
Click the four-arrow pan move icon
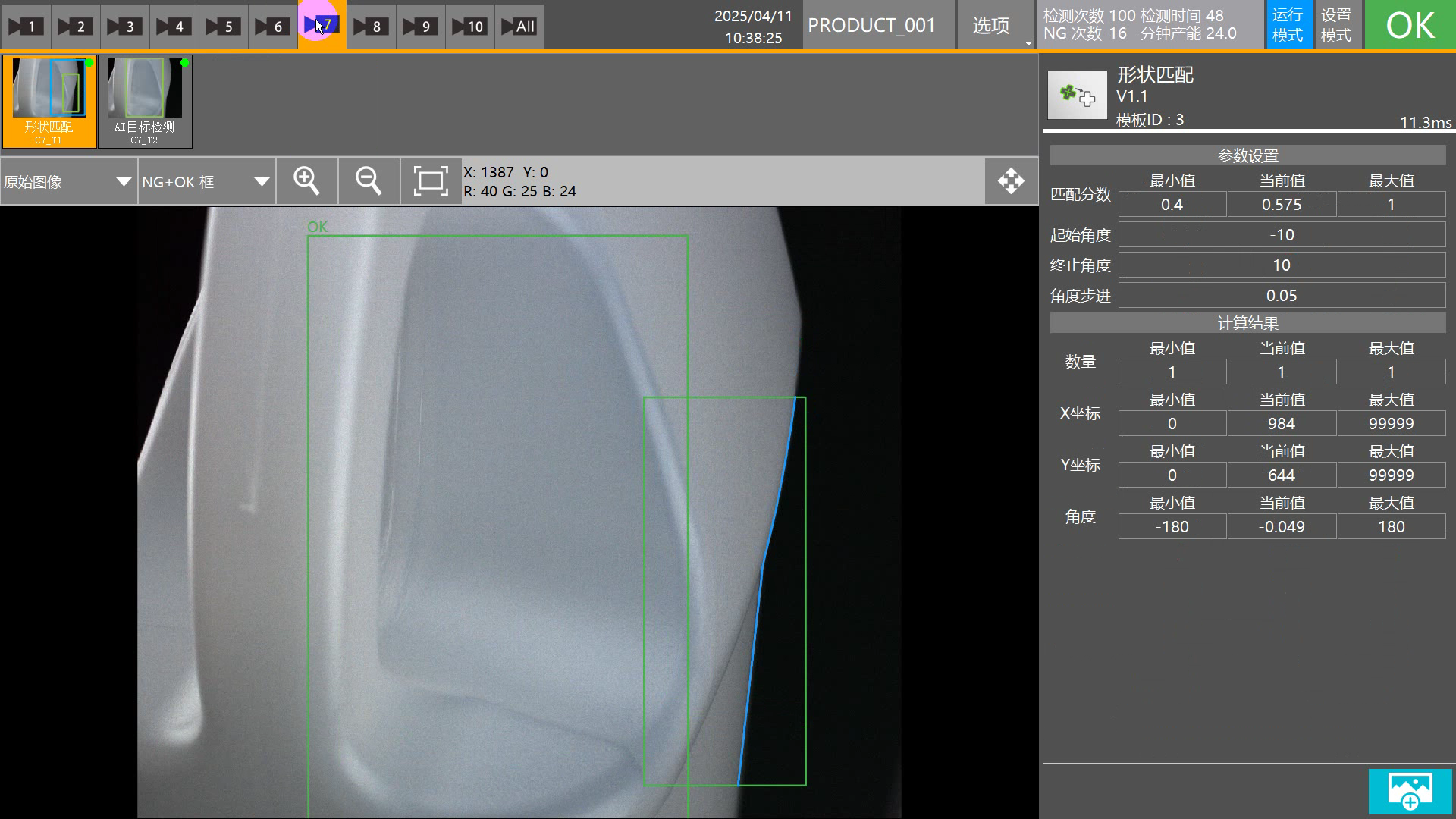click(x=1011, y=181)
